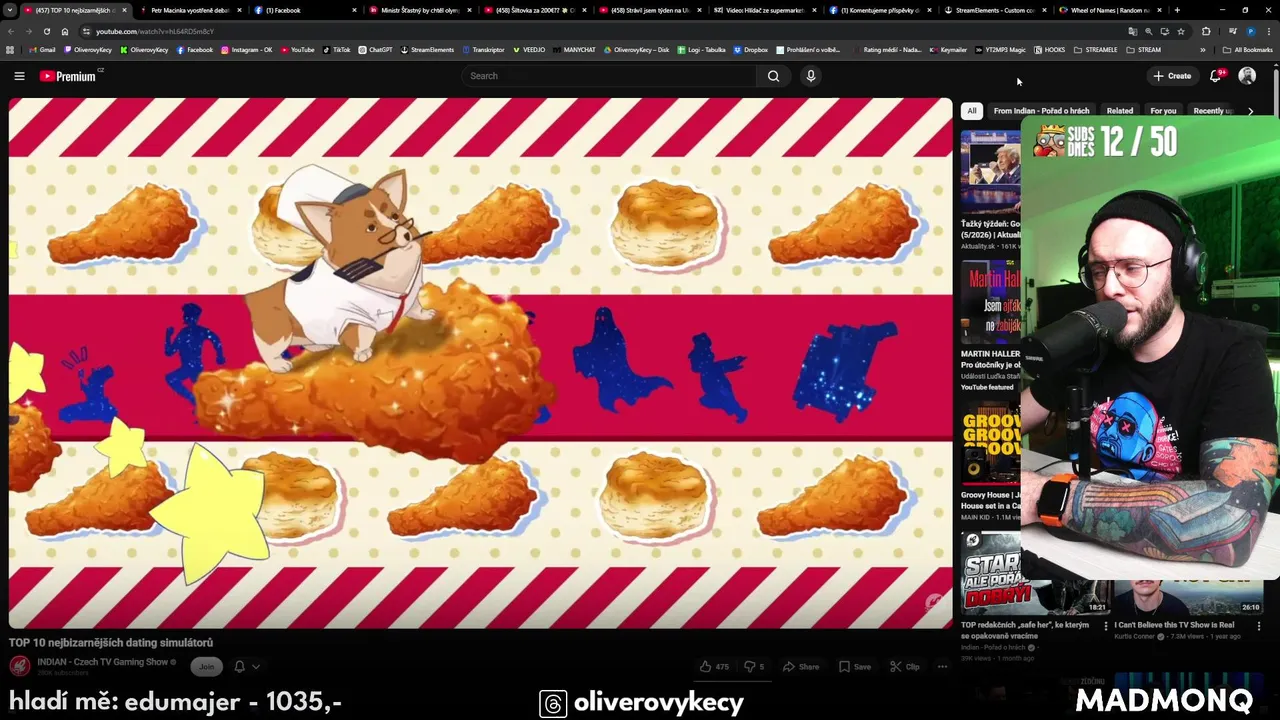Viewport: 1280px width, 720px height.
Task: Open the Groovy House recommended video thumbnail
Action: coord(991,443)
